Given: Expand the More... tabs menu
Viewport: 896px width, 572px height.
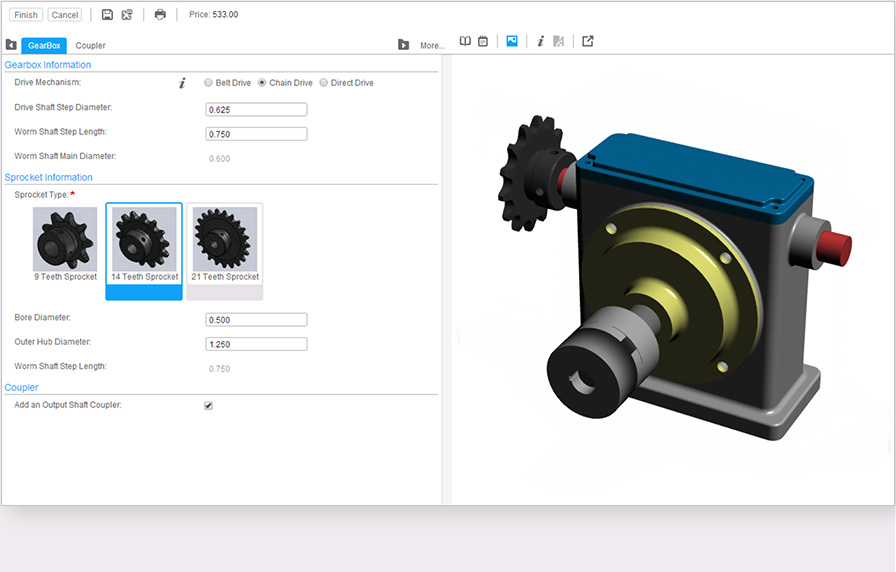Looking at the screenshot, I should point(432,46).
